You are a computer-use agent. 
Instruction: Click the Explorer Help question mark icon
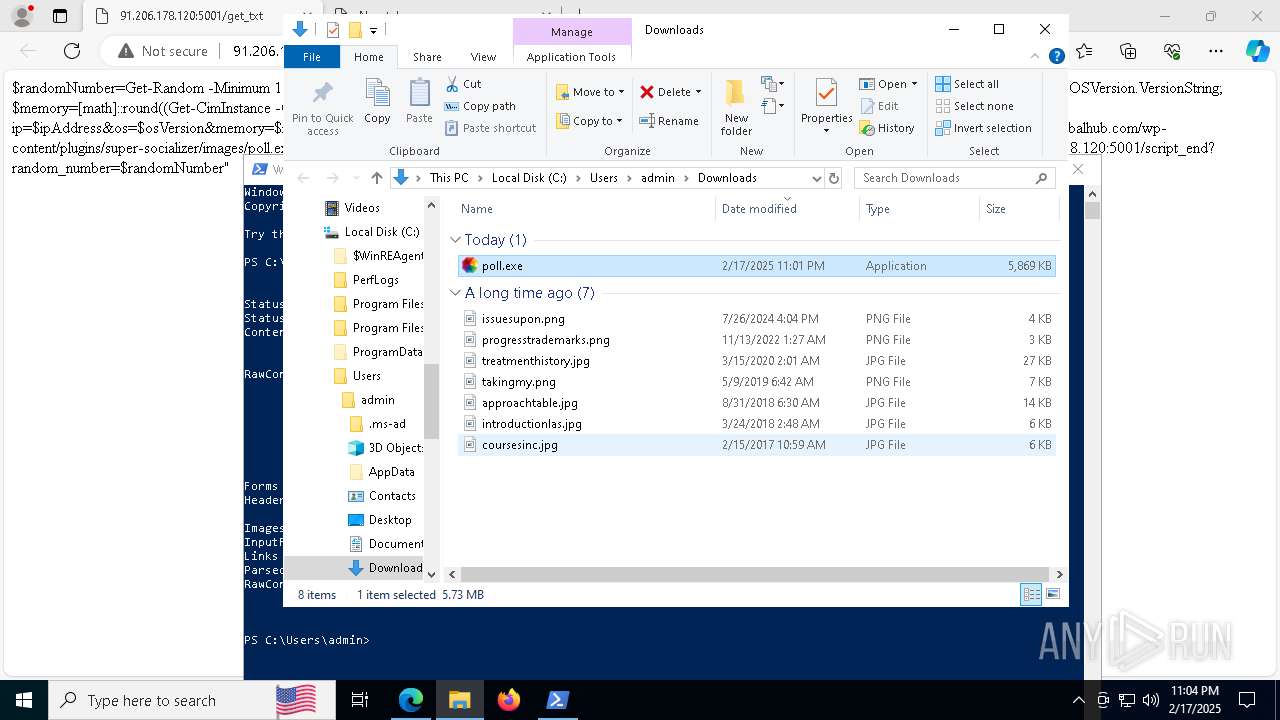click(x=1057, y=57)
